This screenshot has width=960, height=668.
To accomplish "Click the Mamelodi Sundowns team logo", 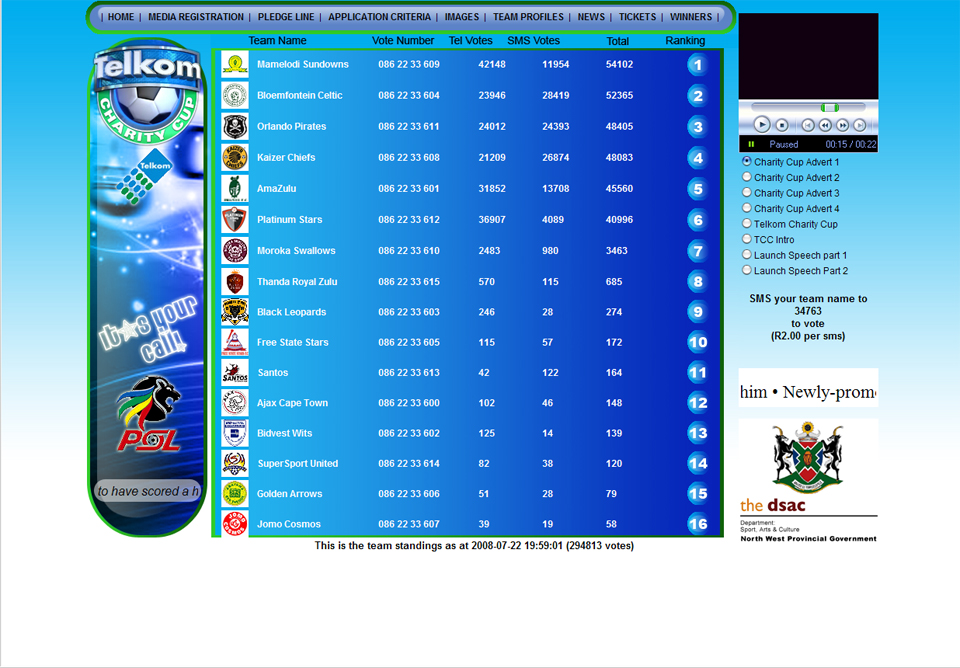I will (x=234, y=64).
